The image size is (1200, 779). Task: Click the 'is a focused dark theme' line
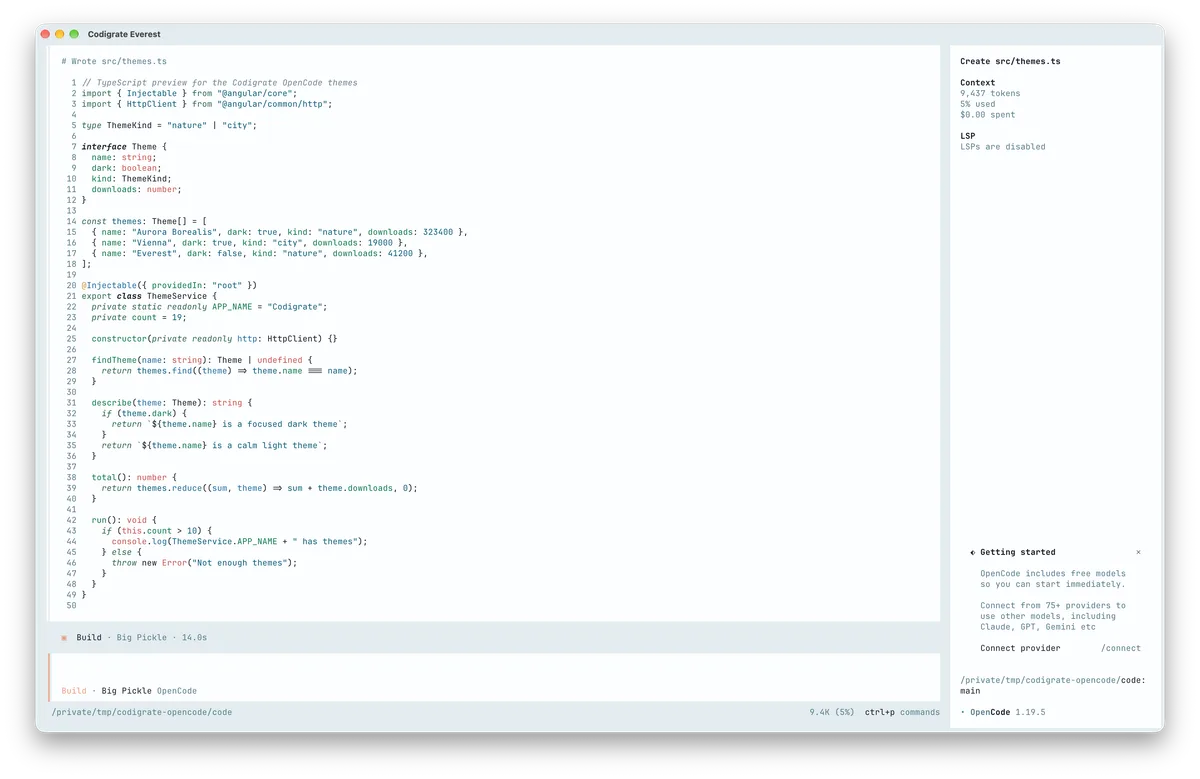pos(230,424)
